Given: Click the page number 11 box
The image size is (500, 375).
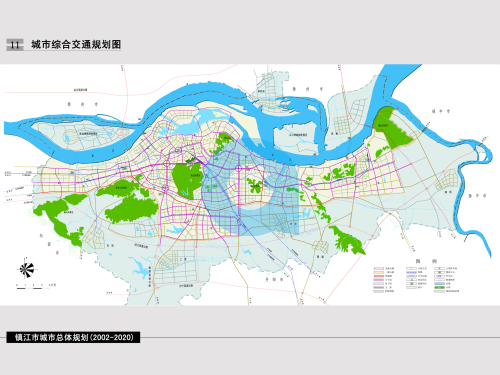Looking at the screenshot, I should pyautogui.click(x=15, y=45).
